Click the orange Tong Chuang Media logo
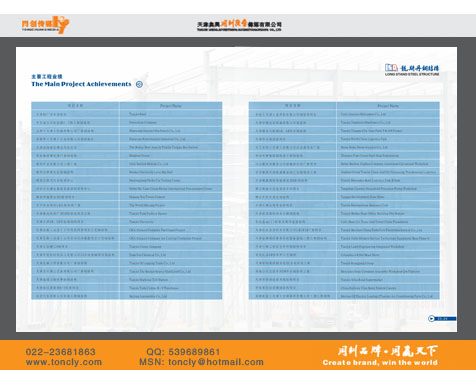Image resolution: width=476 pixels, height=370 pixels. tap(45, 25)
